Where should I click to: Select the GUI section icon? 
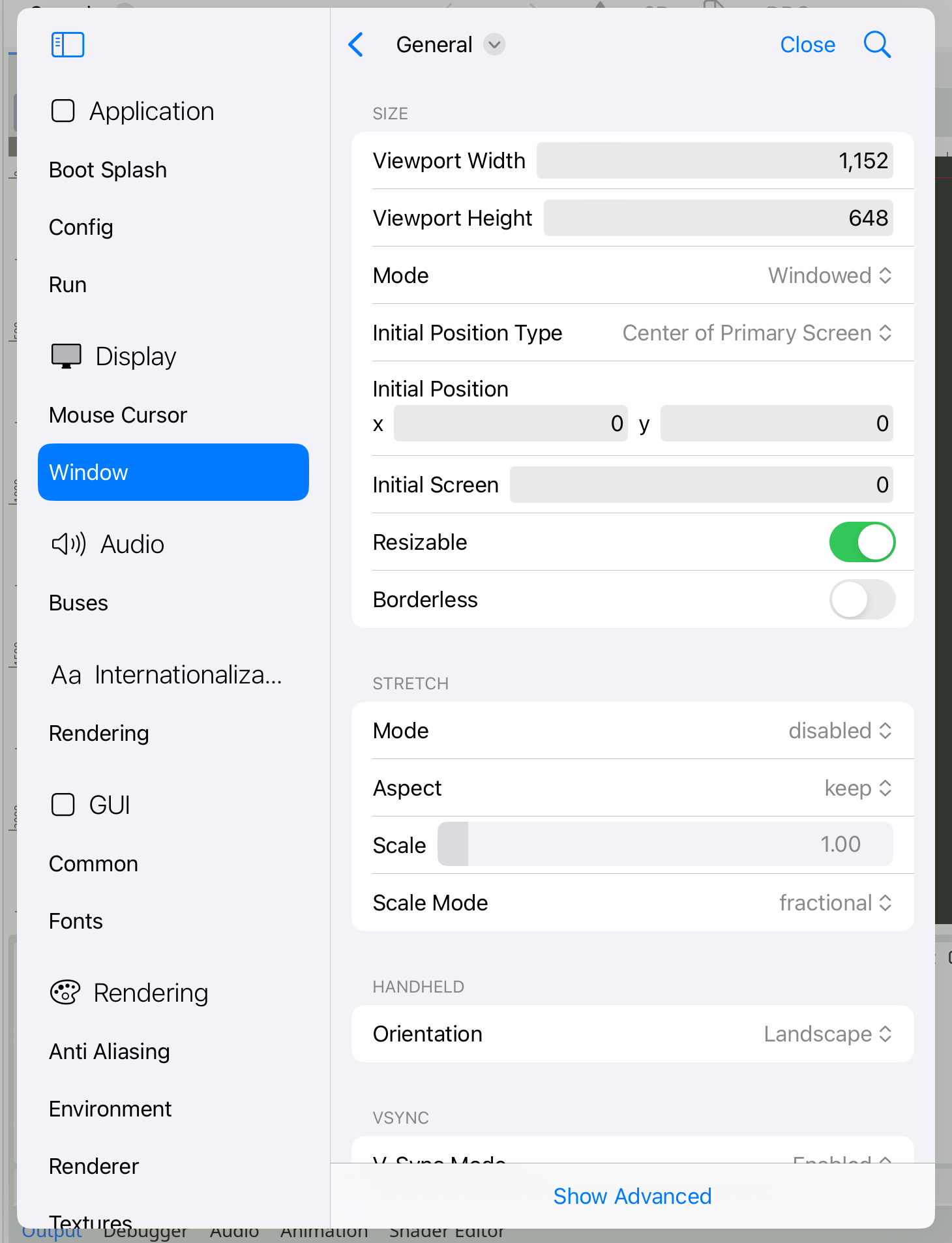(63, 805)
